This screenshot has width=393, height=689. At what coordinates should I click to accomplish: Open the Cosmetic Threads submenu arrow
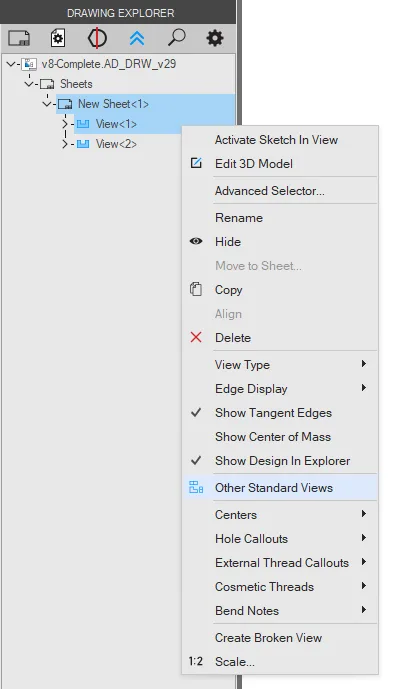tap(364, 586)
